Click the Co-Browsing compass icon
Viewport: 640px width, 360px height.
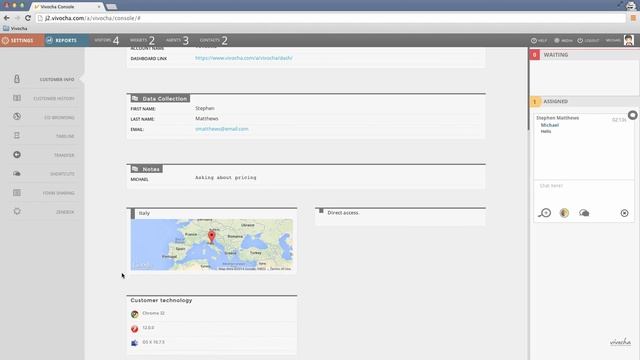coord(17,117)
